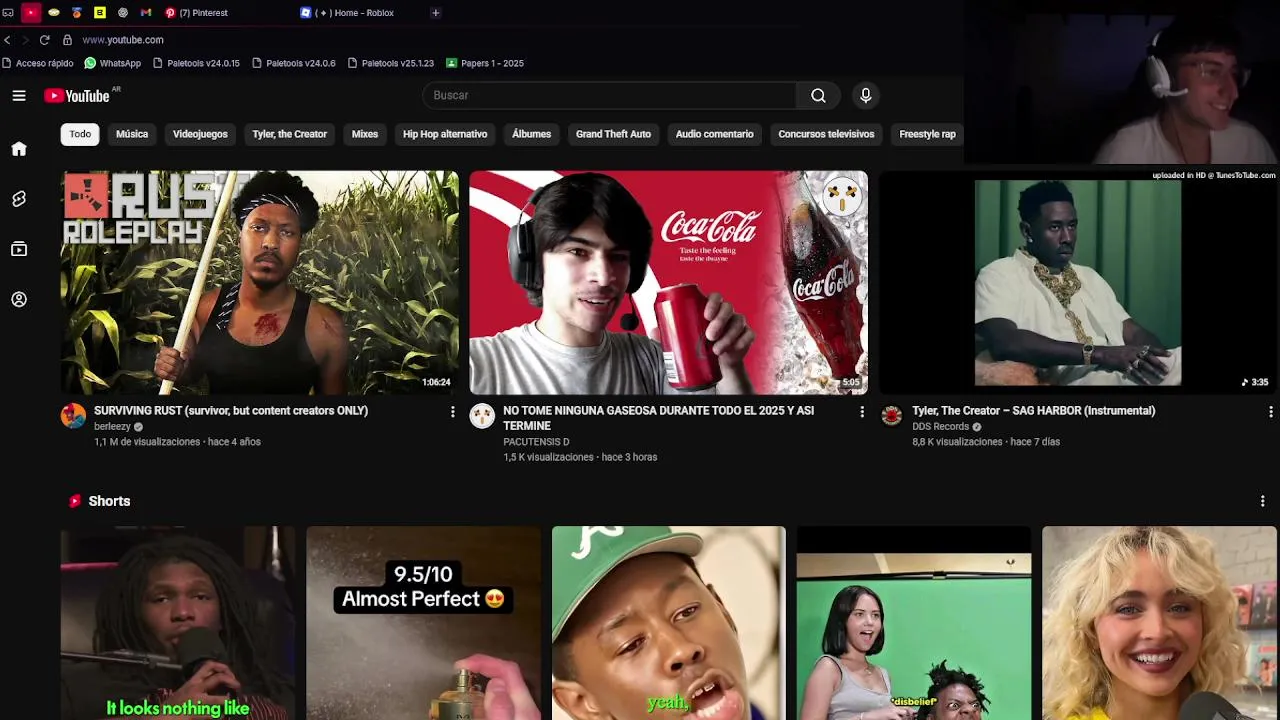Screen dimensions: 1280x720
Task: Click browser back arrow
Action: [x=8, y=40]
